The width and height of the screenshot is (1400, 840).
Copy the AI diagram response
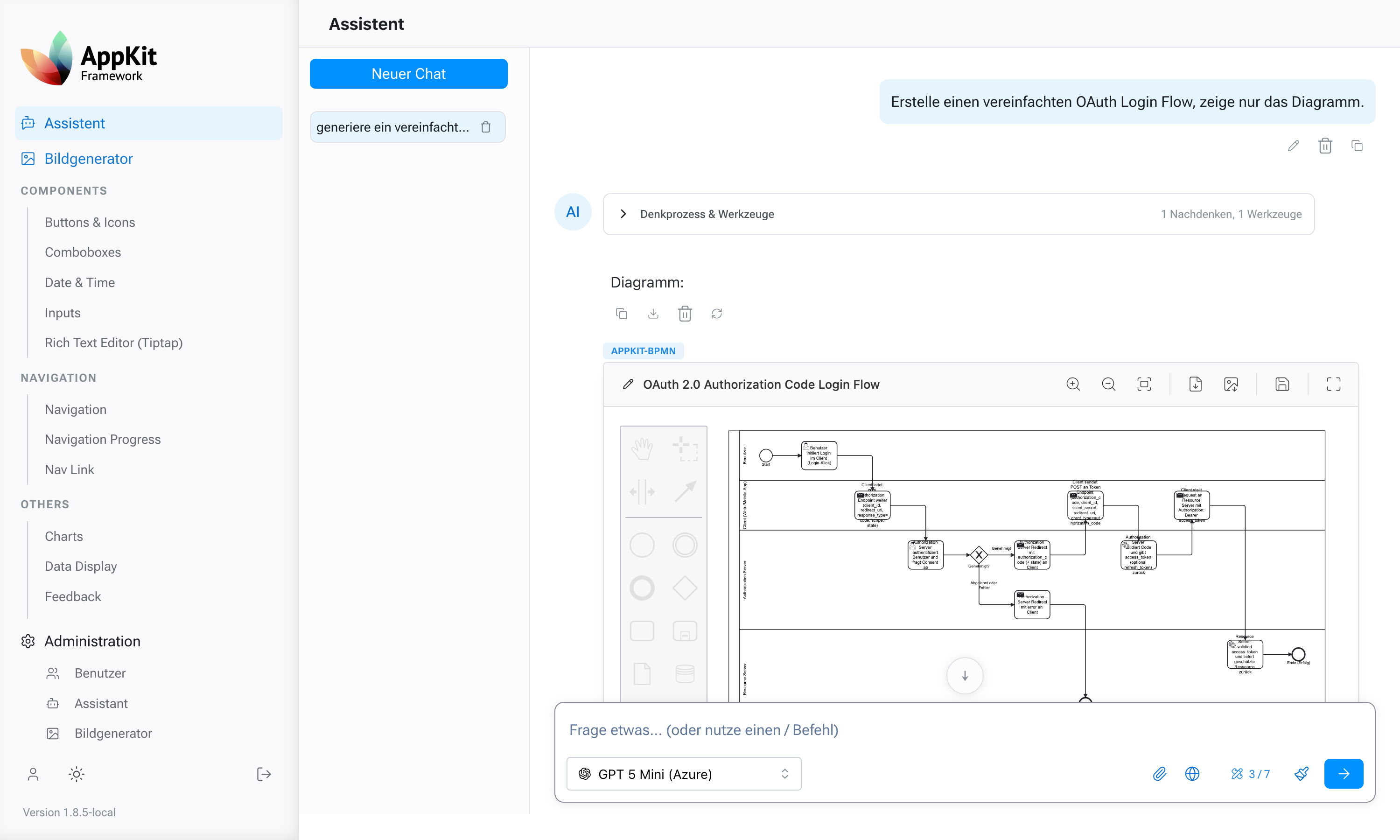pyautogui.click(x=621, y=314)
